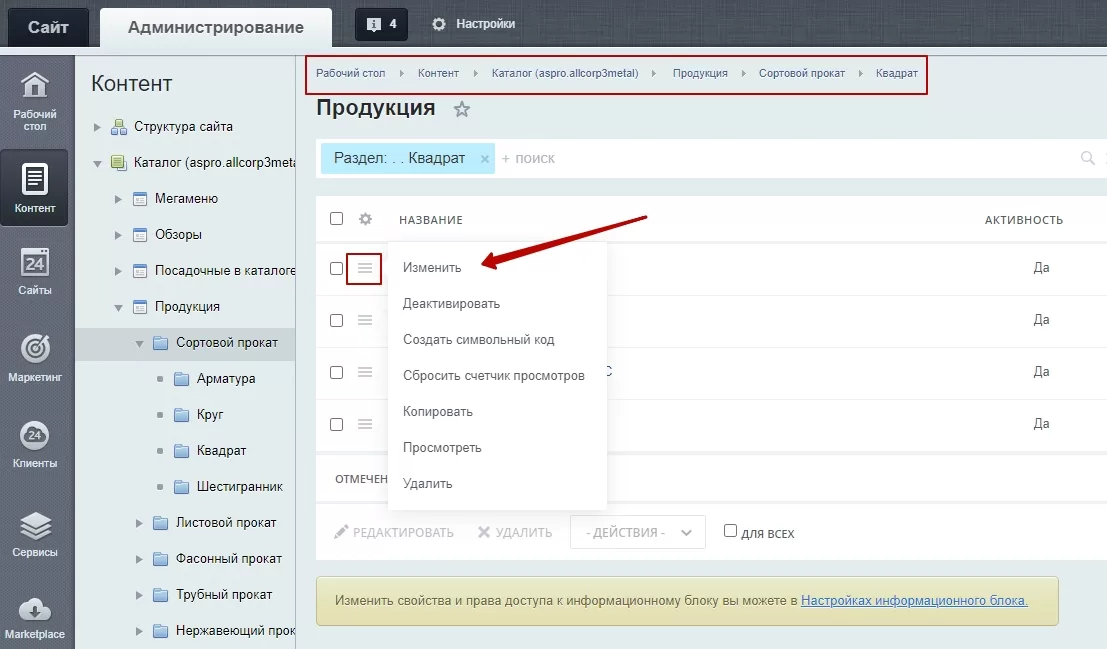Image resolution: width=1107 pixels, height=649 pixels.
Task: Switch to the Сайт tab
Action: click(48, 28)
